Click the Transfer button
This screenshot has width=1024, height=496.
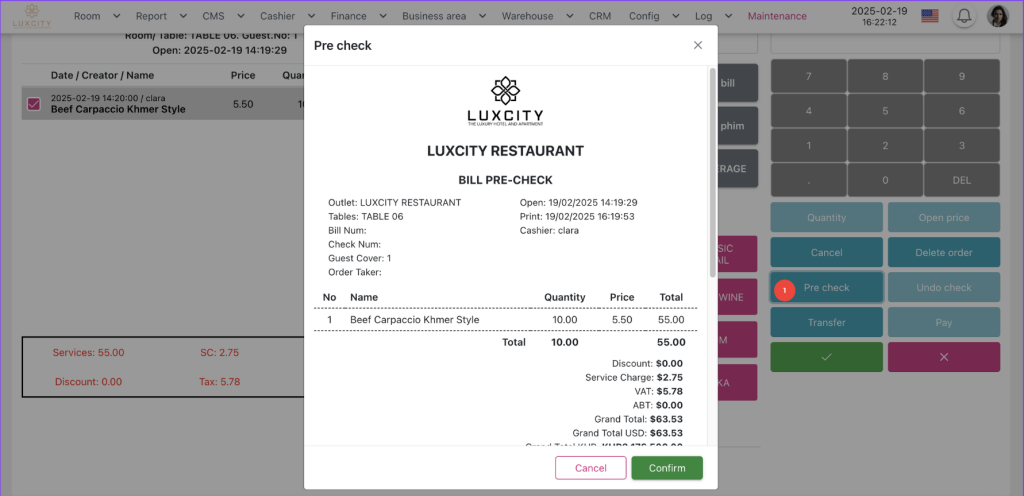point(826,322)
